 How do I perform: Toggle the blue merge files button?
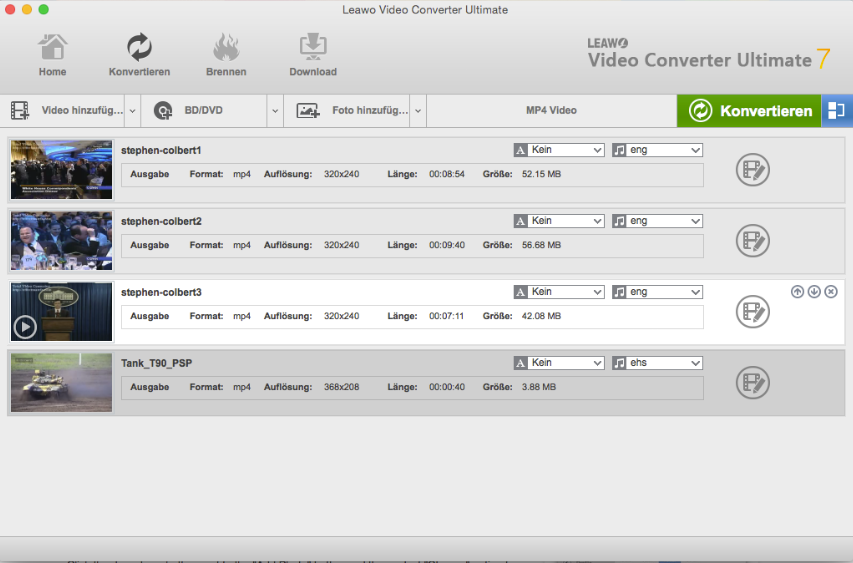pos(837,111)
